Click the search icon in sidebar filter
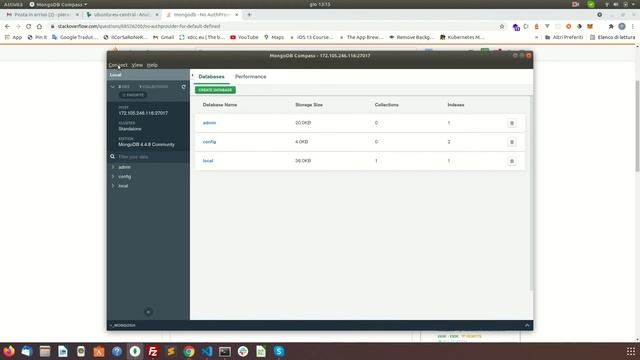640x360 pixels. pyautogui.click(x=112, y=156)
